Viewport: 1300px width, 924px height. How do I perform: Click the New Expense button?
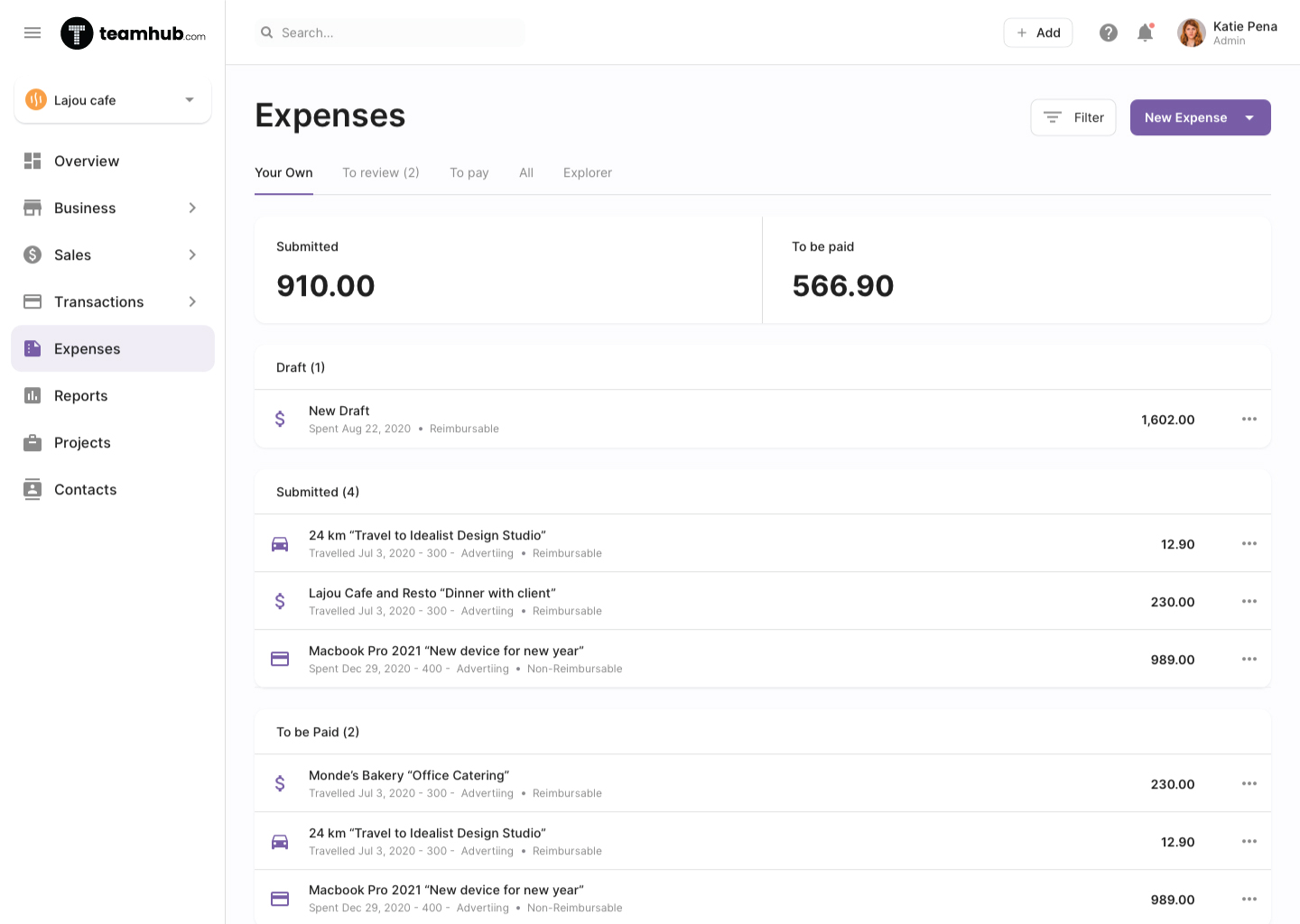1186,117
